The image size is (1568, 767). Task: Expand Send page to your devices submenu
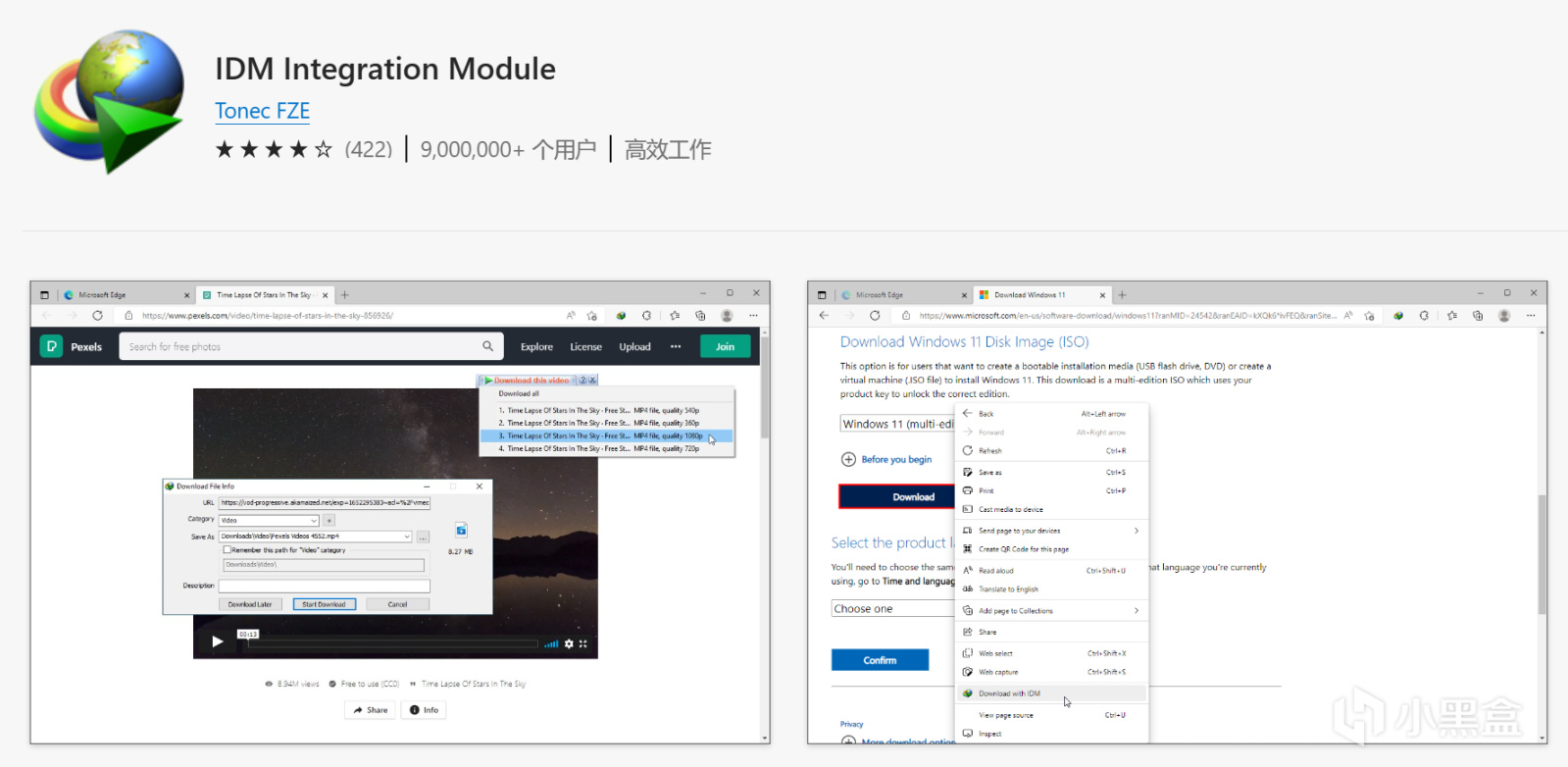[1051, 531]
